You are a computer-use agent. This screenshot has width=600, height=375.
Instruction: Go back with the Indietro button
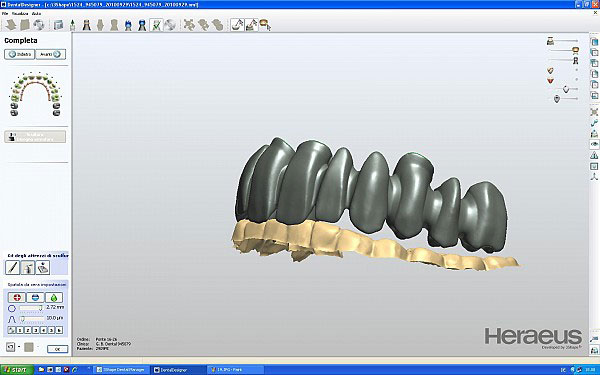(20, 54)
